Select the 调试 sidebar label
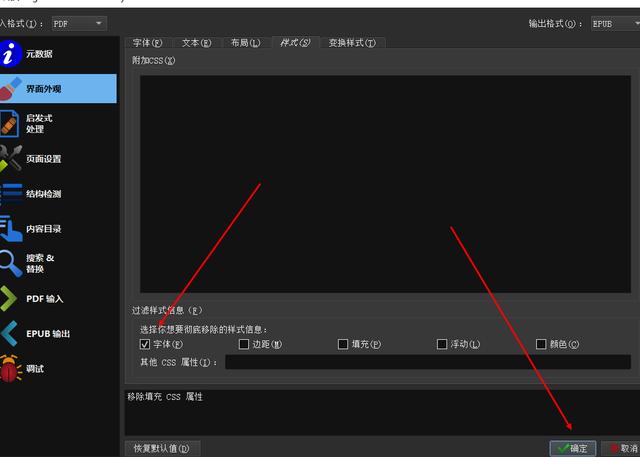Image resolution: width=640 pixels, height=457 pixels. [35, 369]
